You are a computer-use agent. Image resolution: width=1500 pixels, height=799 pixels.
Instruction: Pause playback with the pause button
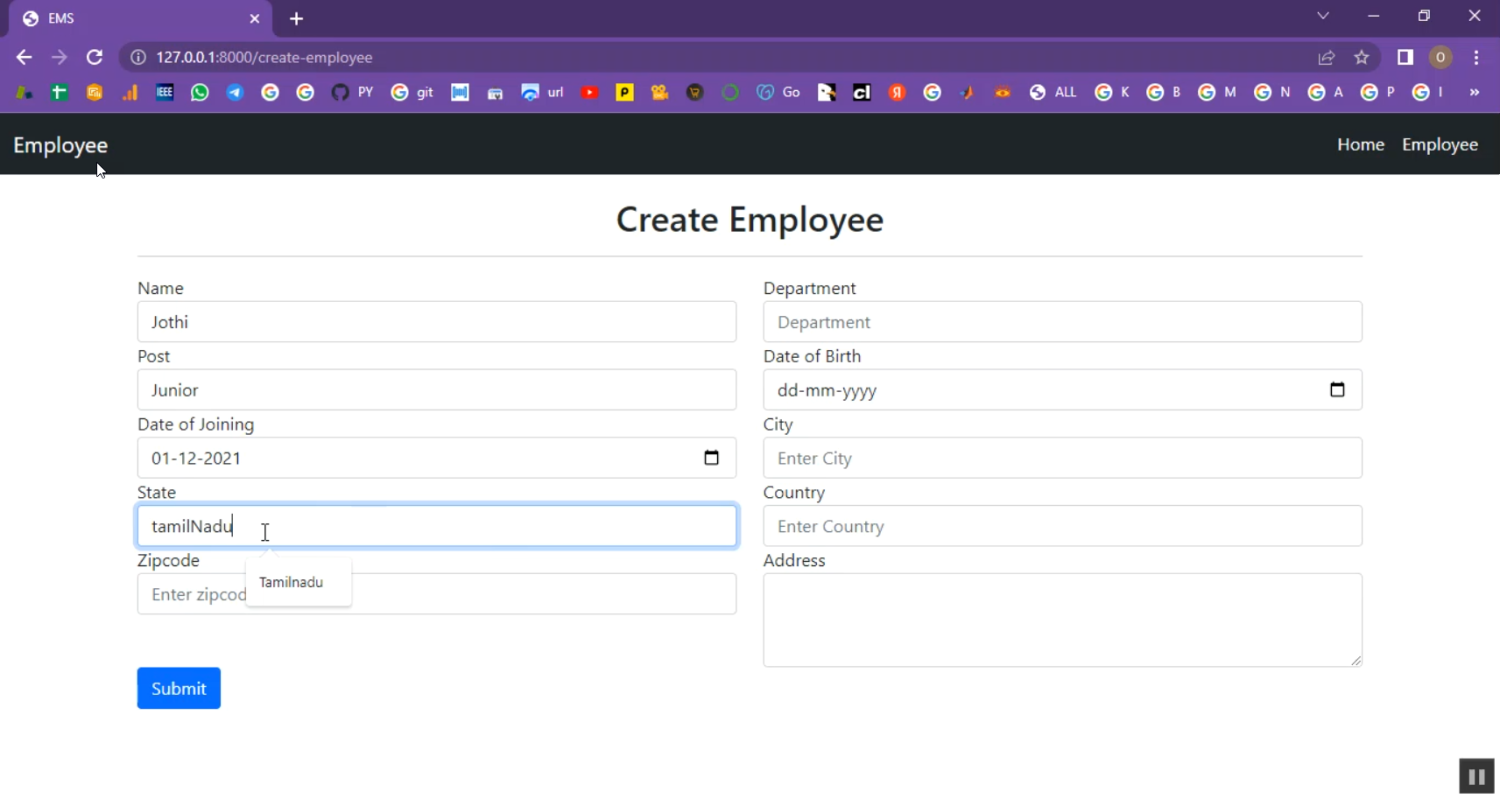coord(1476,776)
